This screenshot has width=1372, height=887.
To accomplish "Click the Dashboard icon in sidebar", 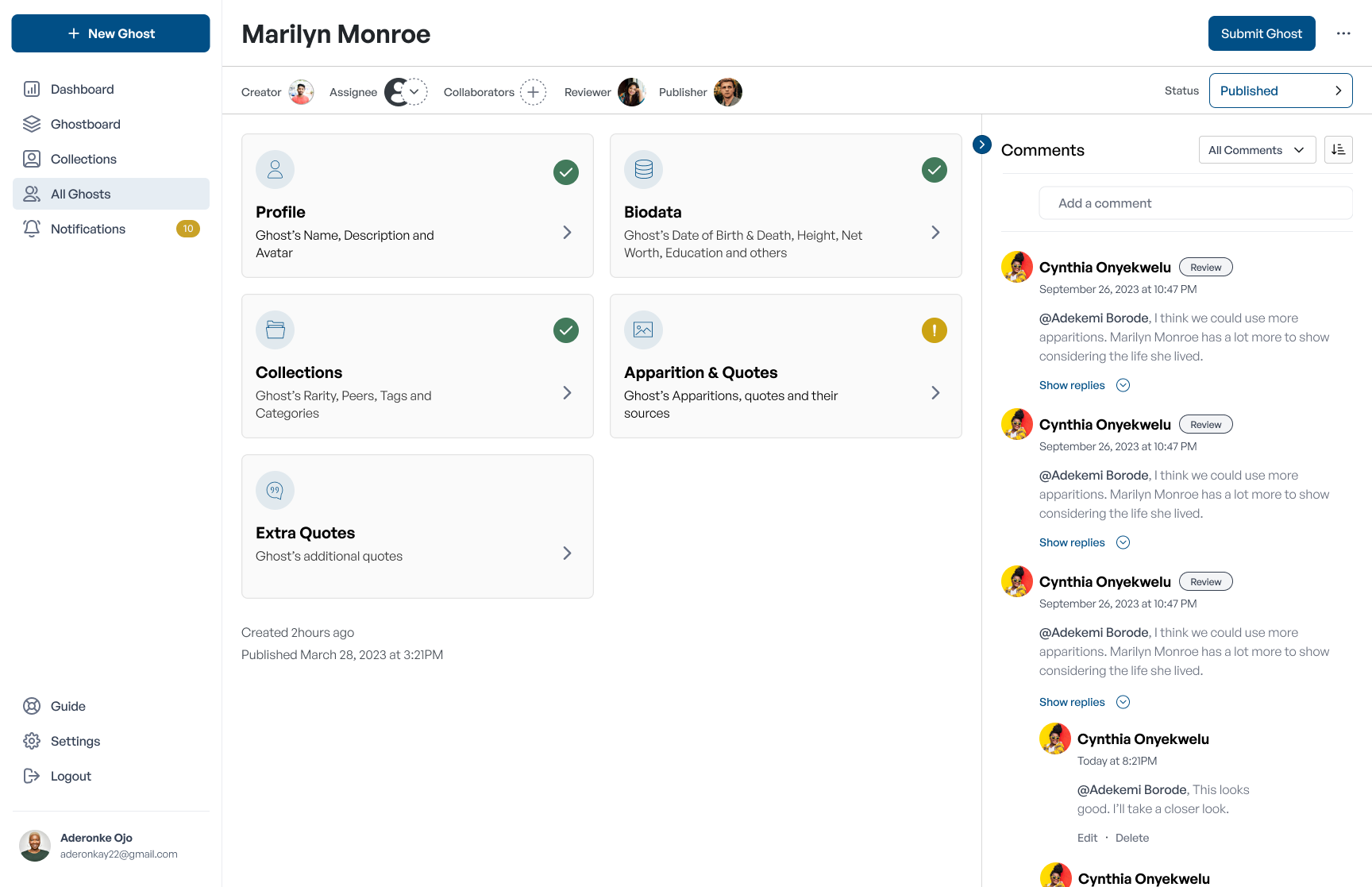I will click(x=32, y=89).
